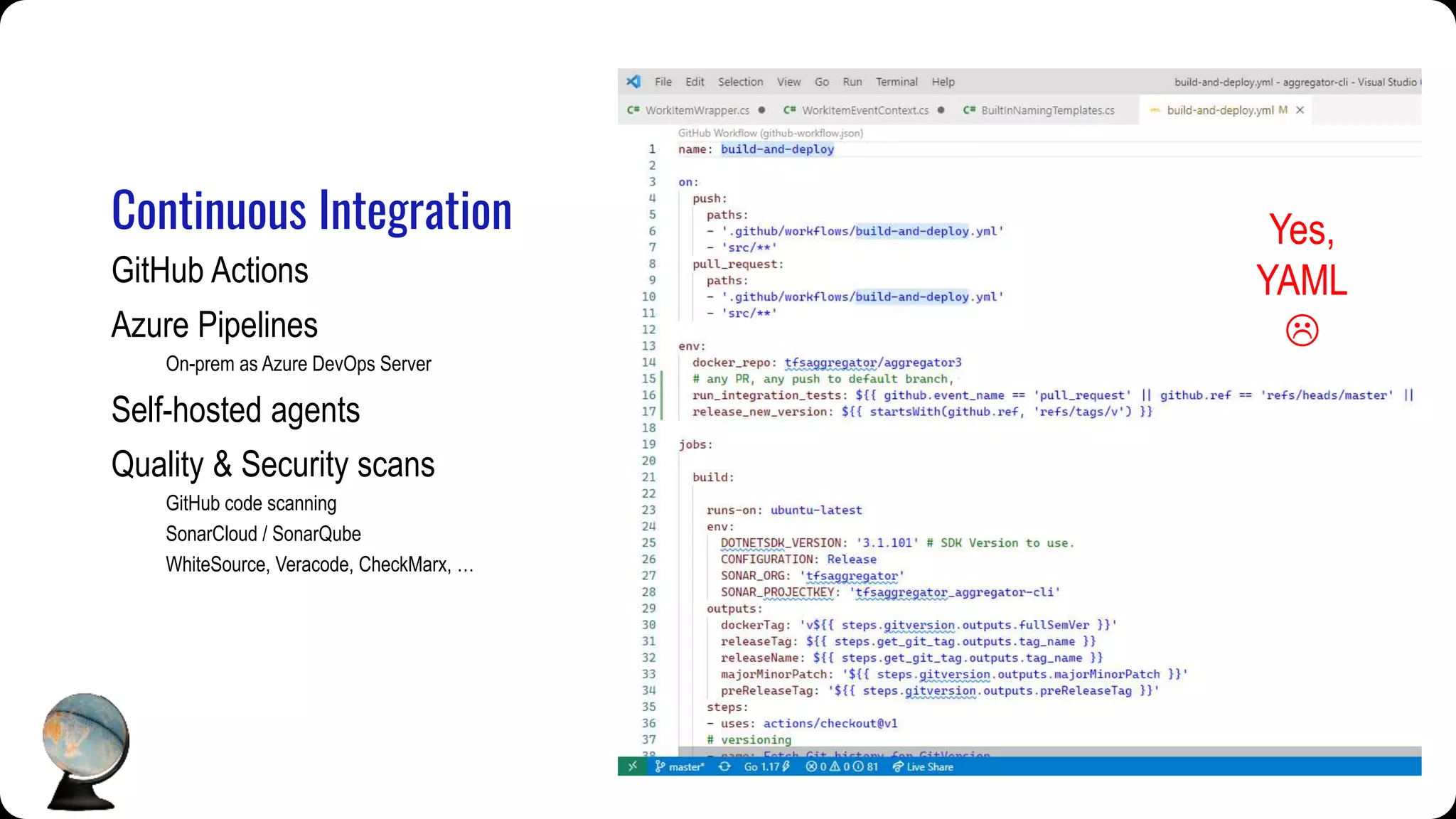Image resolution: width=1456 pixels, height=819 pixels.
Task: Click the 'dockerTag:' output line
Action: [x=919, y=625]
